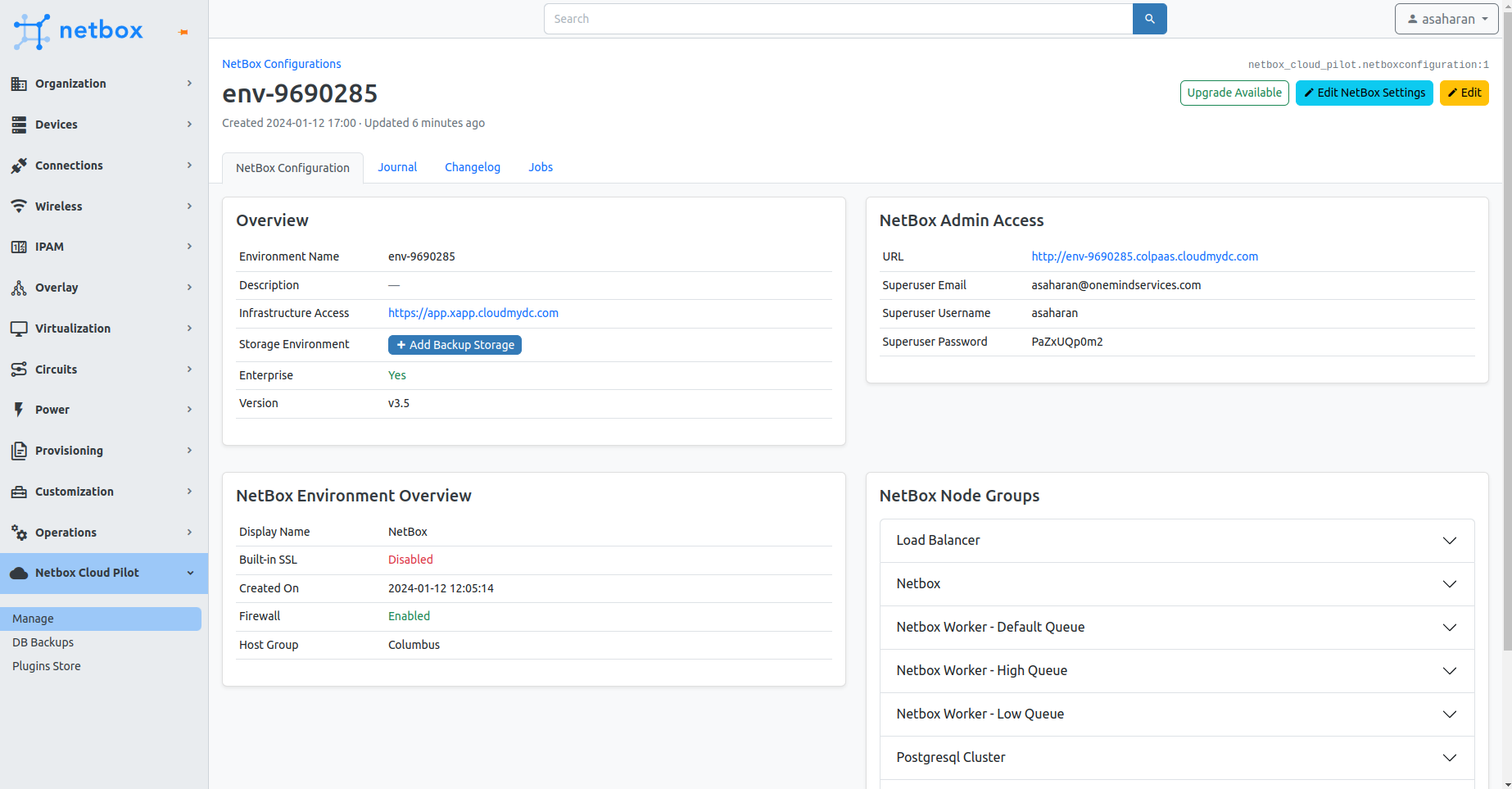Expand Netbox Worker - High Queue group

[x=1177, y=671]
